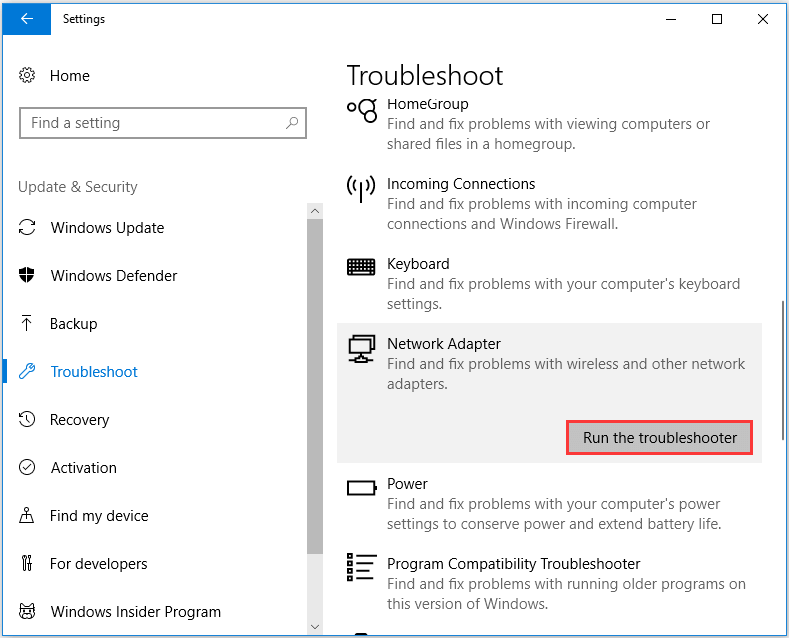Click the Troubleshoot wrench icon
Screen dimensions: 789x638
(x=27, y=371)
